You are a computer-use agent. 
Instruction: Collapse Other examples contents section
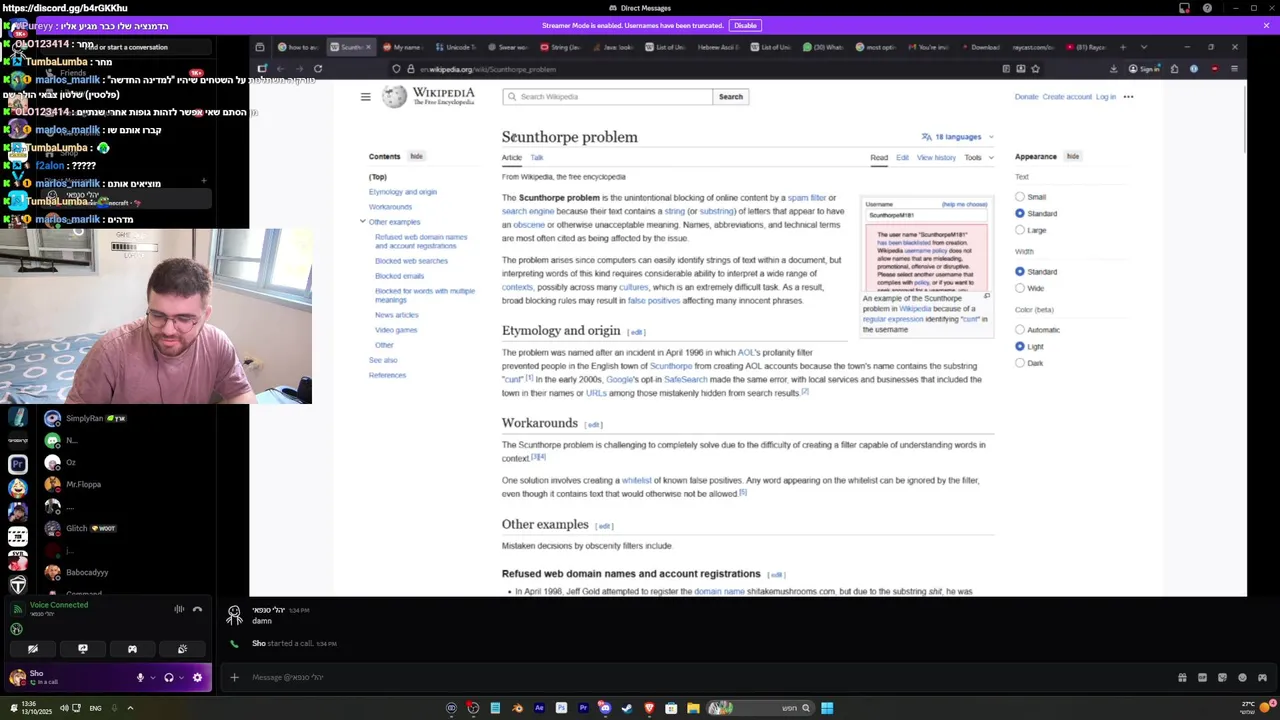tap(363, 221)
